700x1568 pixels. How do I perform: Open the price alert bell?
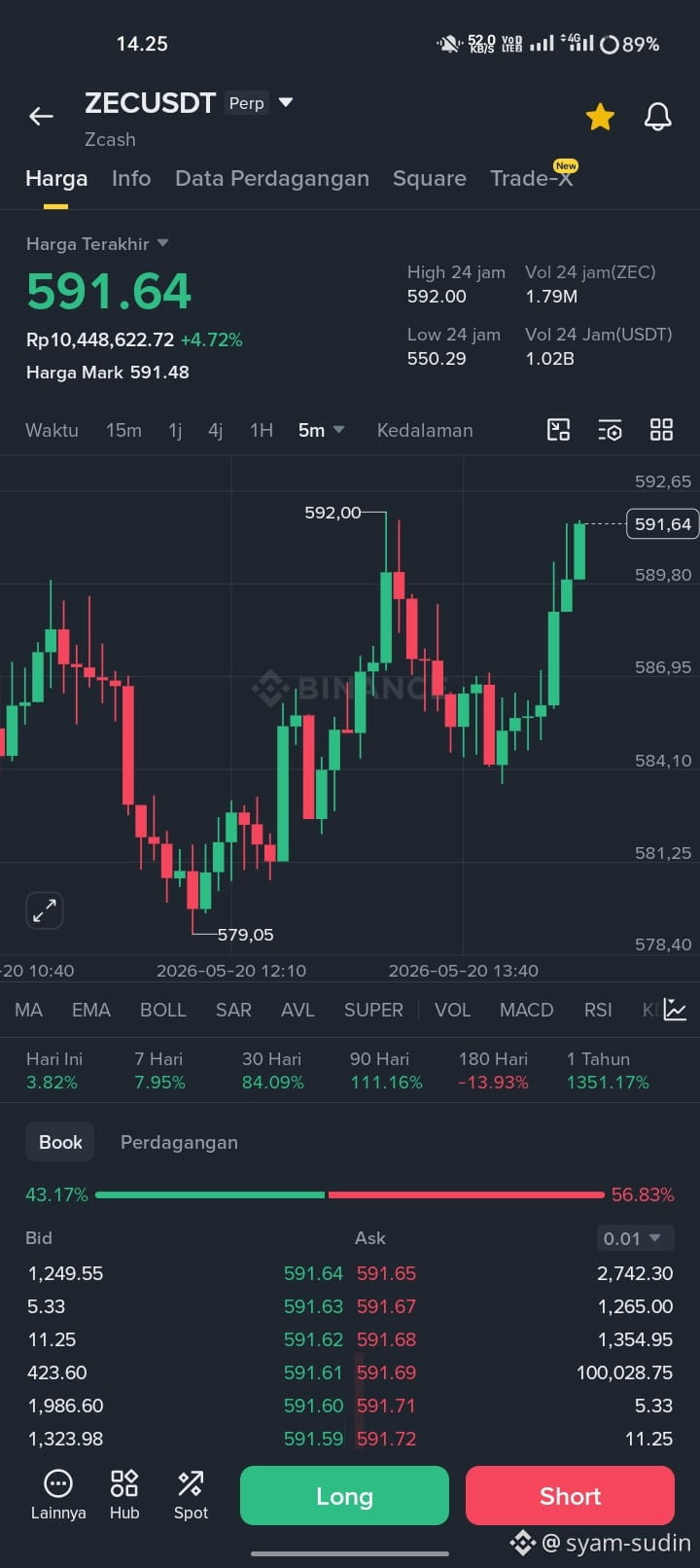(x=658, y=117)
